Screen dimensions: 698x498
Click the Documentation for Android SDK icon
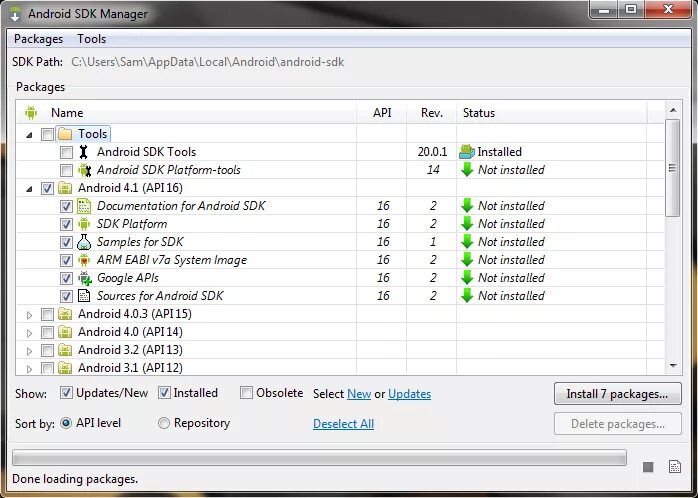(x=84, y=206)
